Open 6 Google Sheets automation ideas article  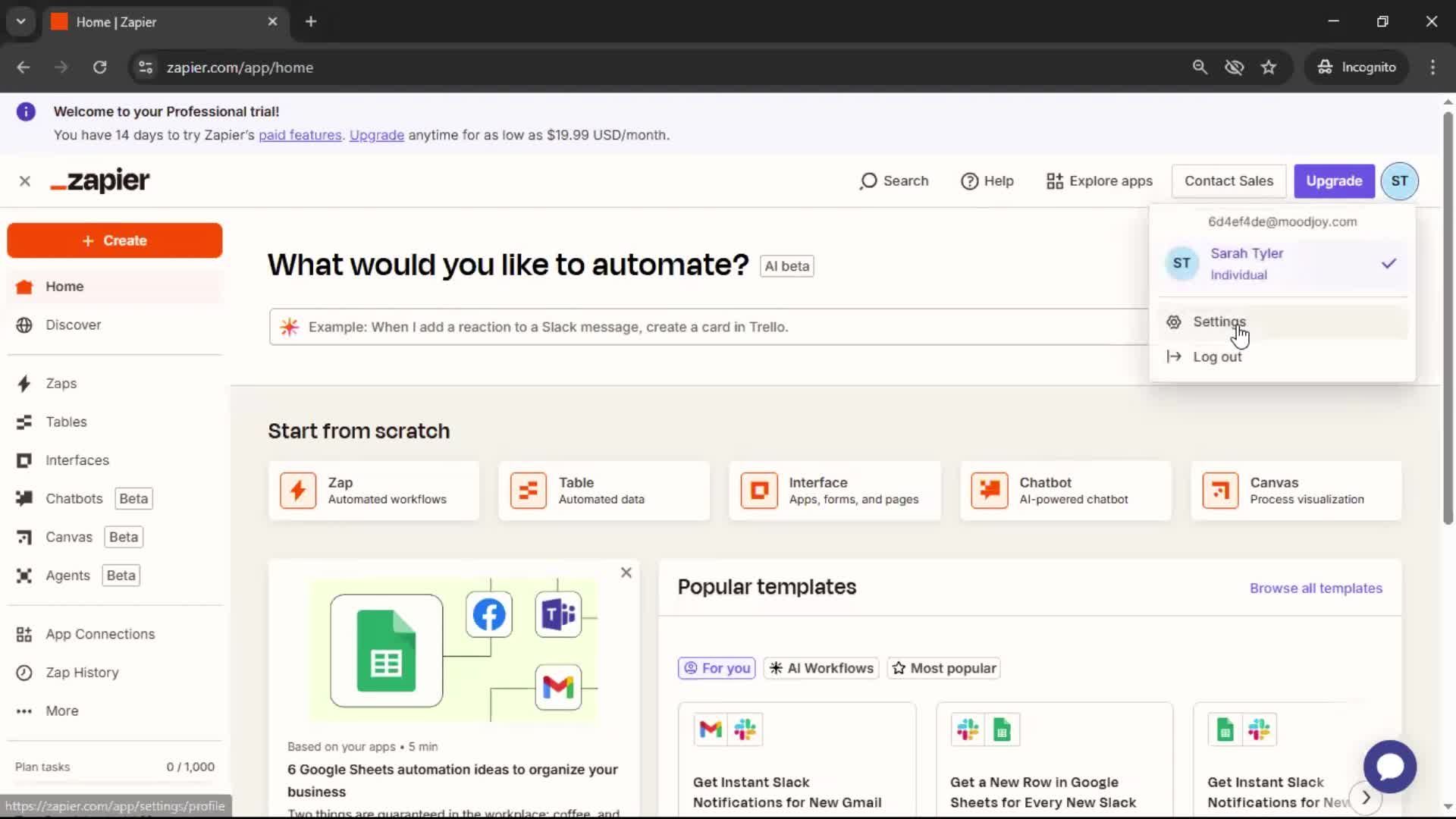453,780
